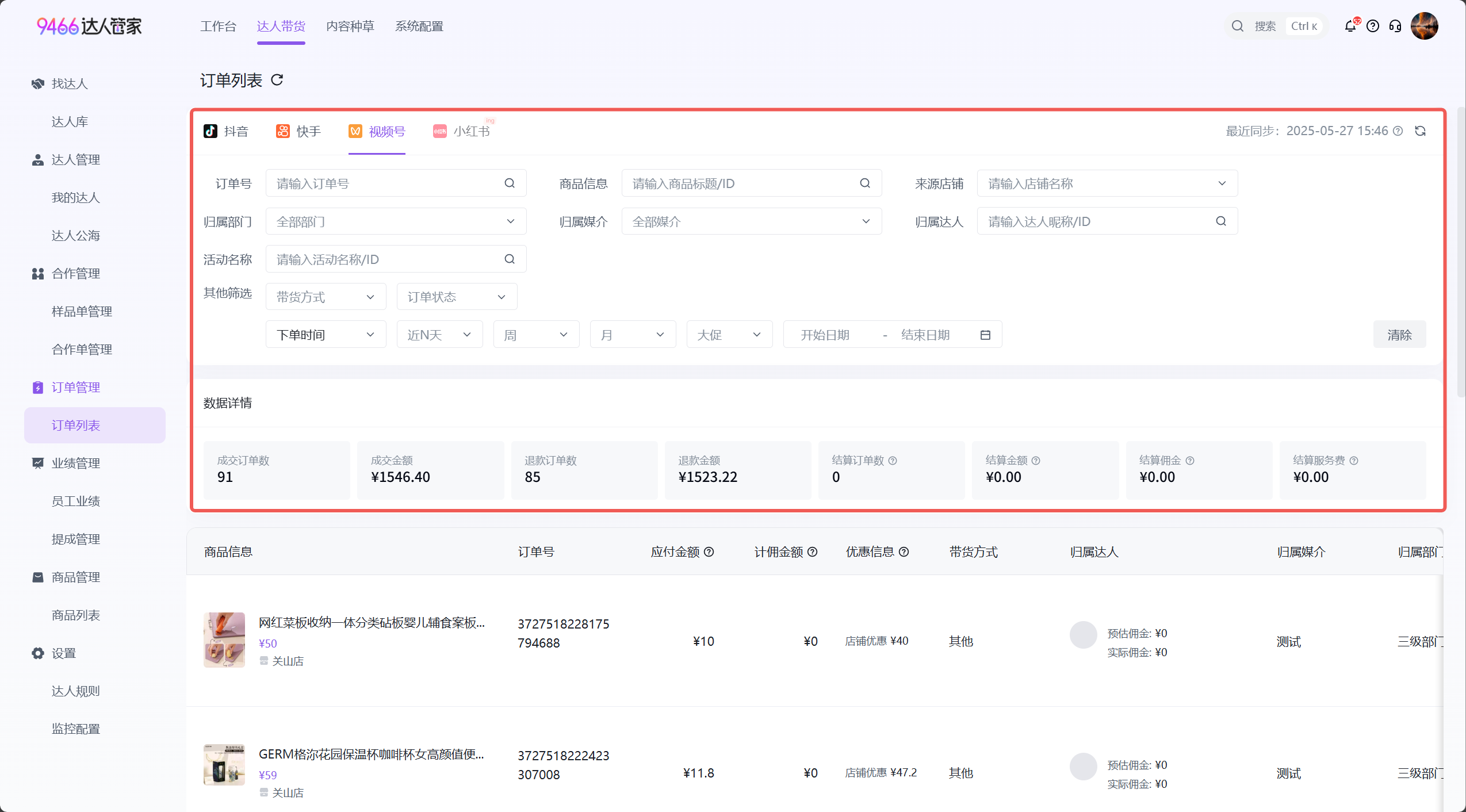
Task: Open the 下单时间 dropdown
Action: click(326, 335)
